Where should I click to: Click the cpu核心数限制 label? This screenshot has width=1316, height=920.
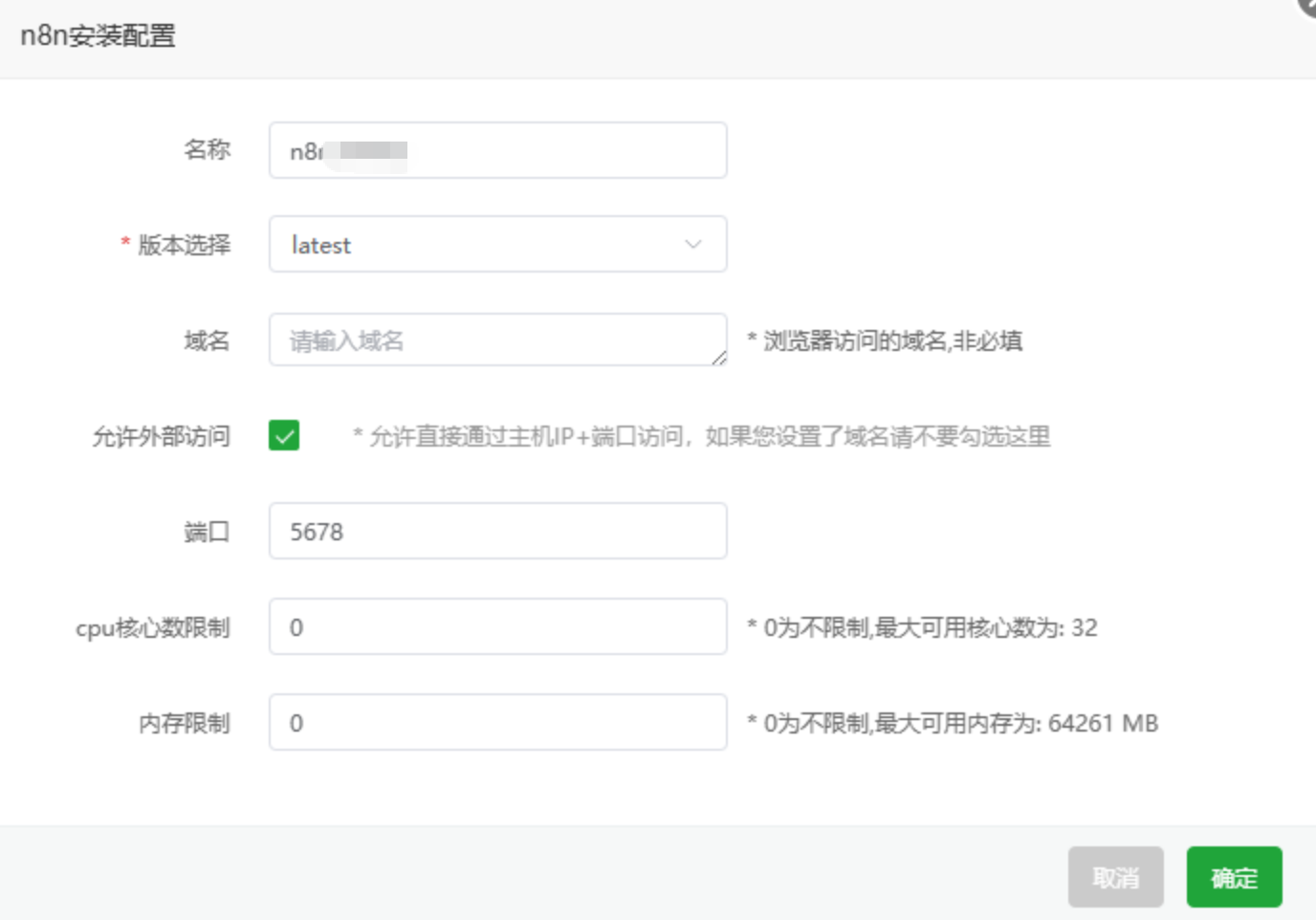coord(153,627)
